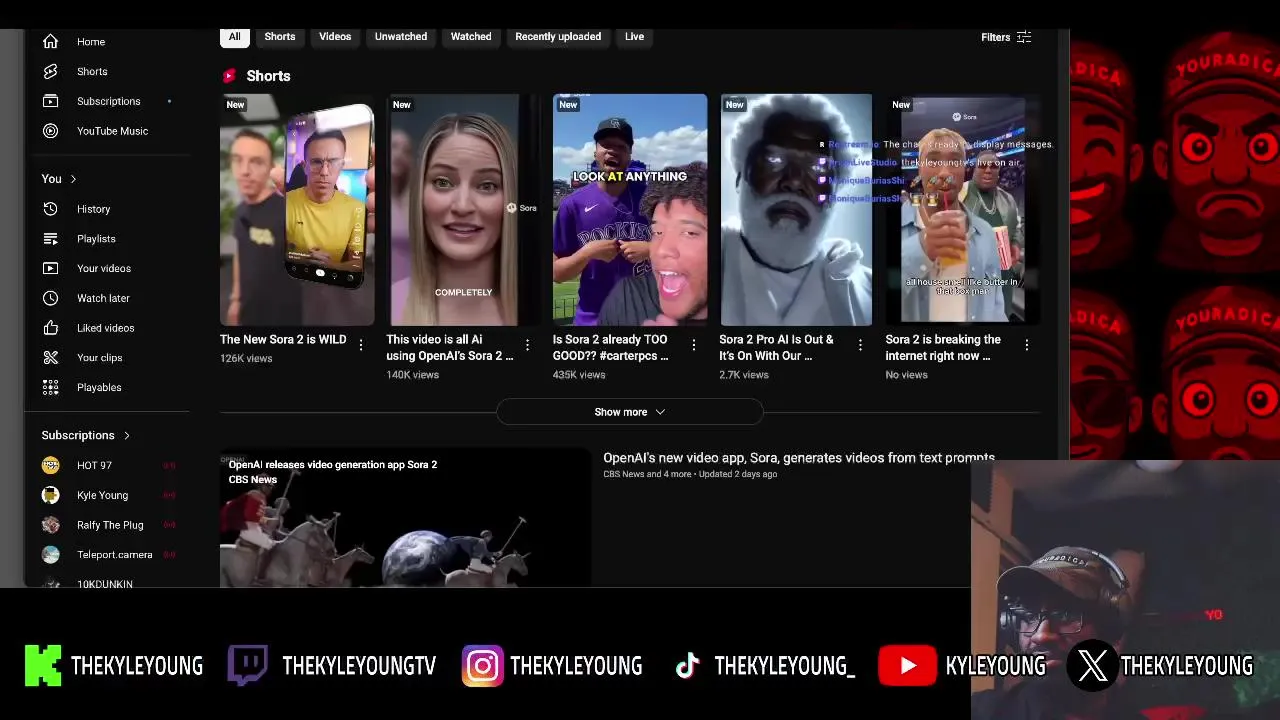Play Short thumbnail with man in yellow shirt

[x=297, y=210]
